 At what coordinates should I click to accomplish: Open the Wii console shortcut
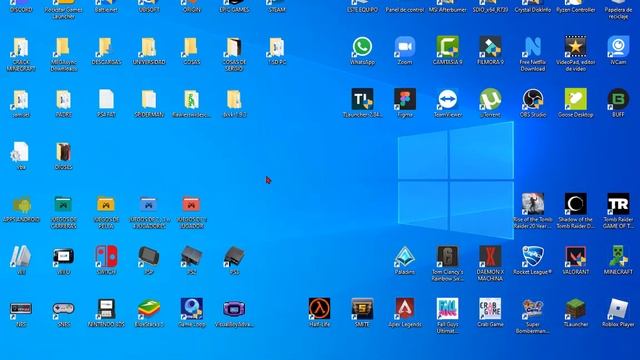(21, 257)
